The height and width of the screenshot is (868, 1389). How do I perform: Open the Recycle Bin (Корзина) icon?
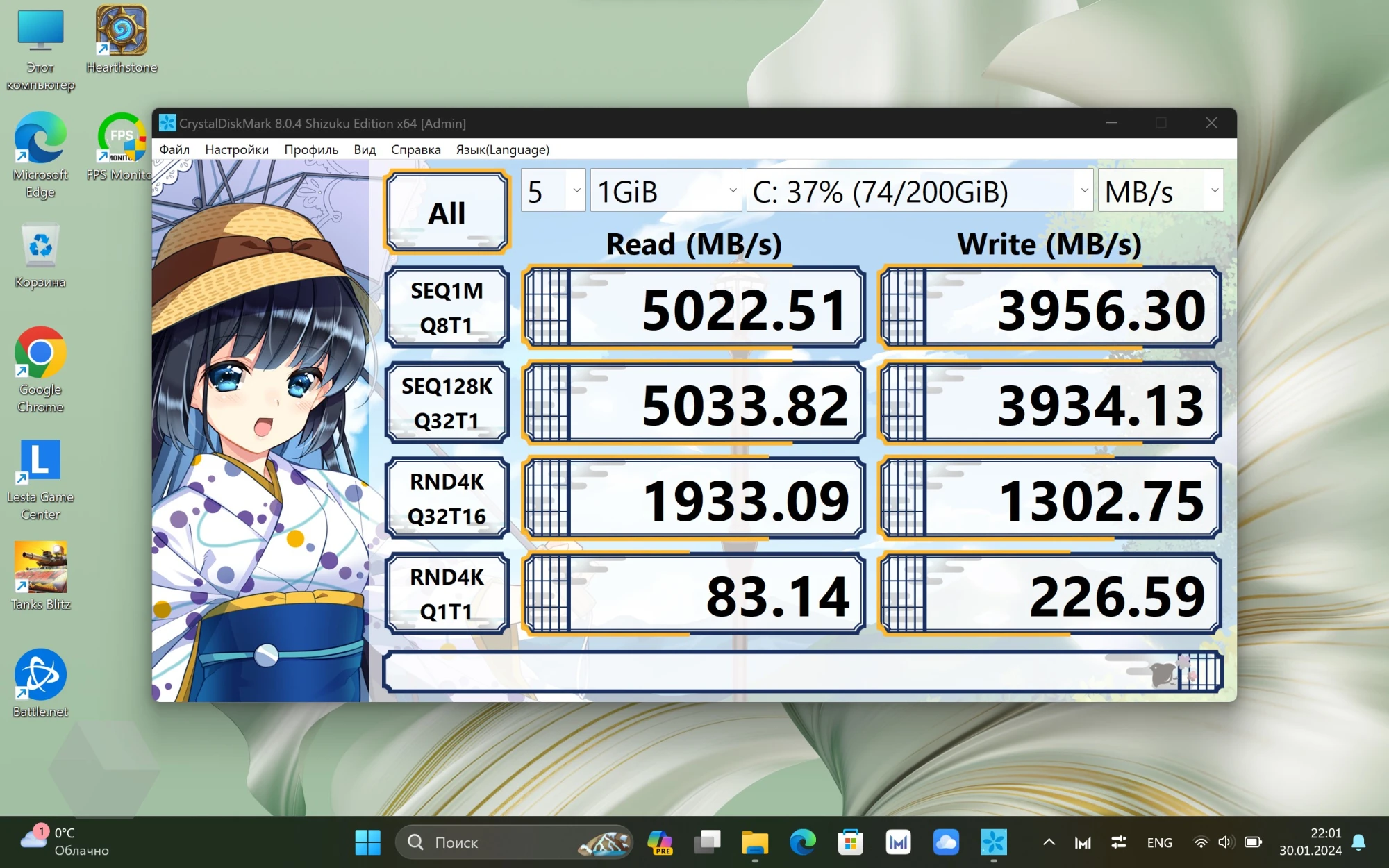click(x=40, y=247)
